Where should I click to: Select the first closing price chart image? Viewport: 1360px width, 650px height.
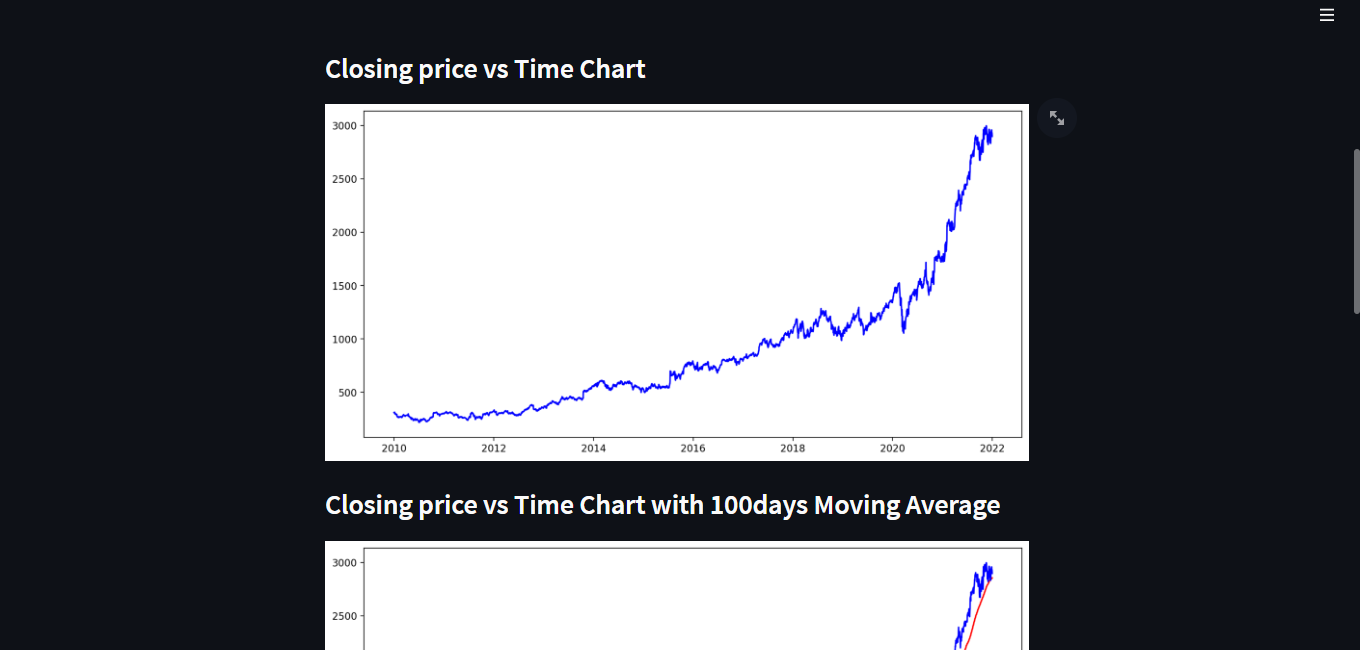(676, 281)
